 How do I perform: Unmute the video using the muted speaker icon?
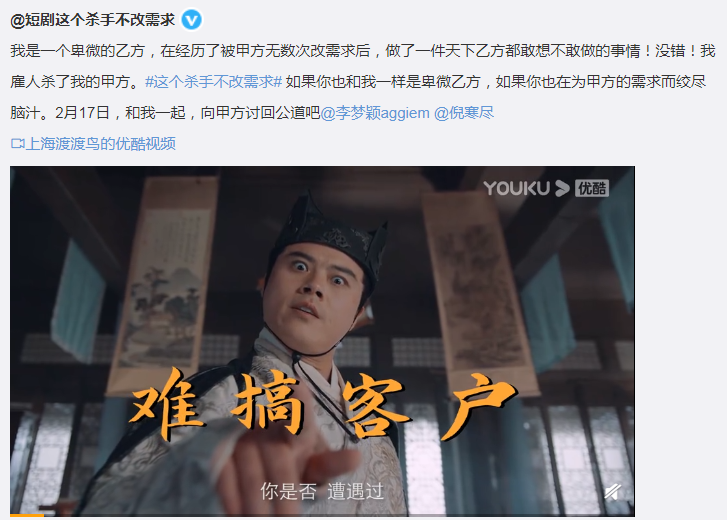[x=612, y=491]
